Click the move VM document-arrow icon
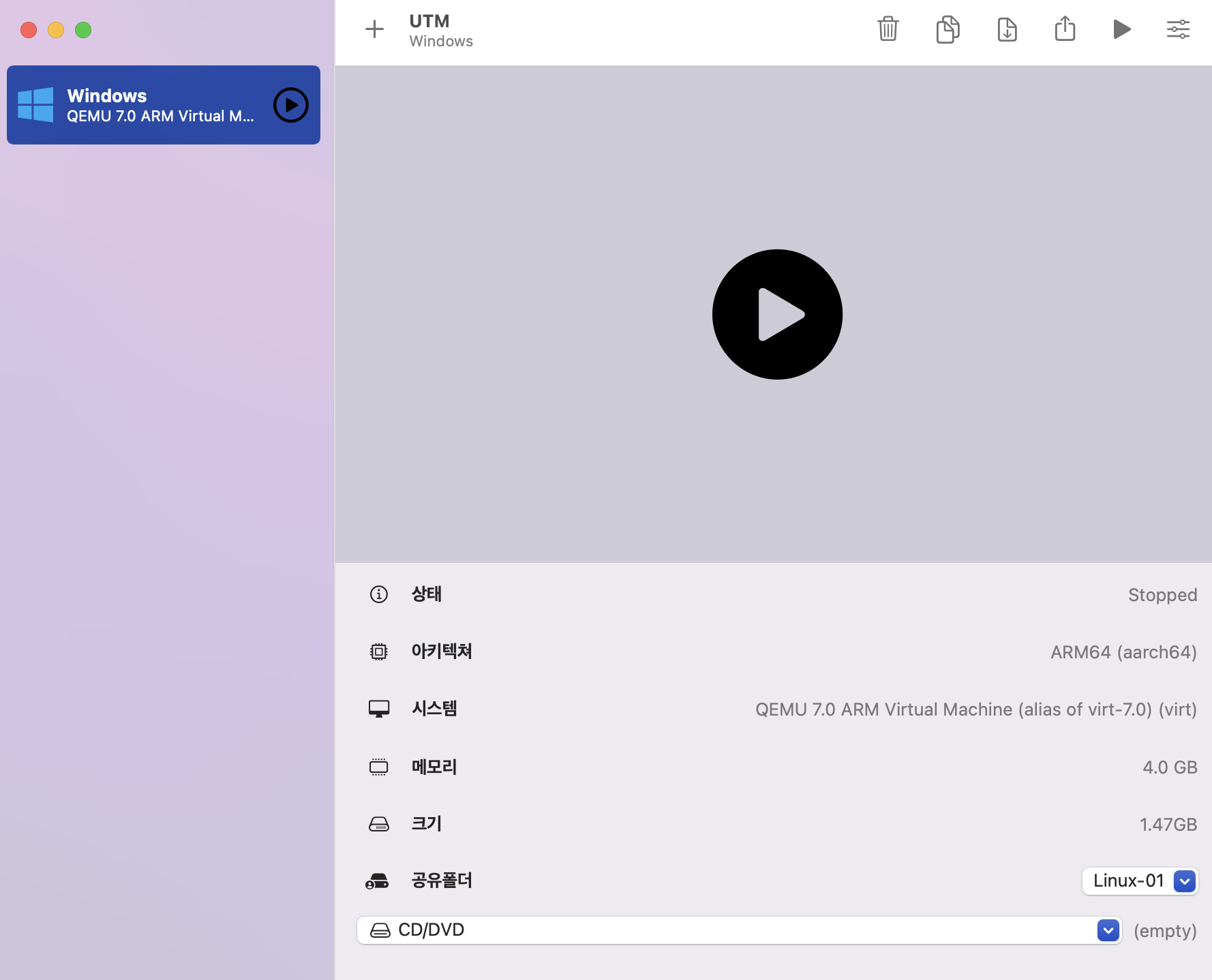Image resolution: width=1212 pixels, height=980 pixels. pyautogui.click(x=1007, y=29)
